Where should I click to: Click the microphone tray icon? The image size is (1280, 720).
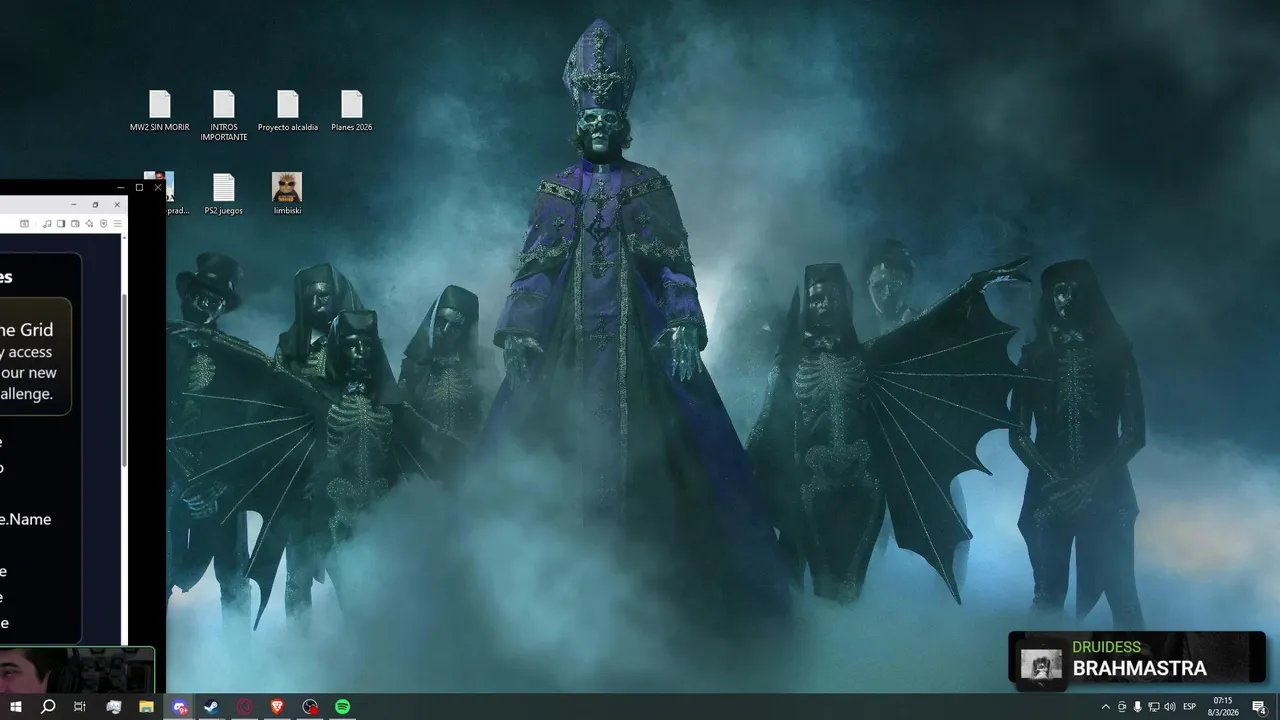1138,707
